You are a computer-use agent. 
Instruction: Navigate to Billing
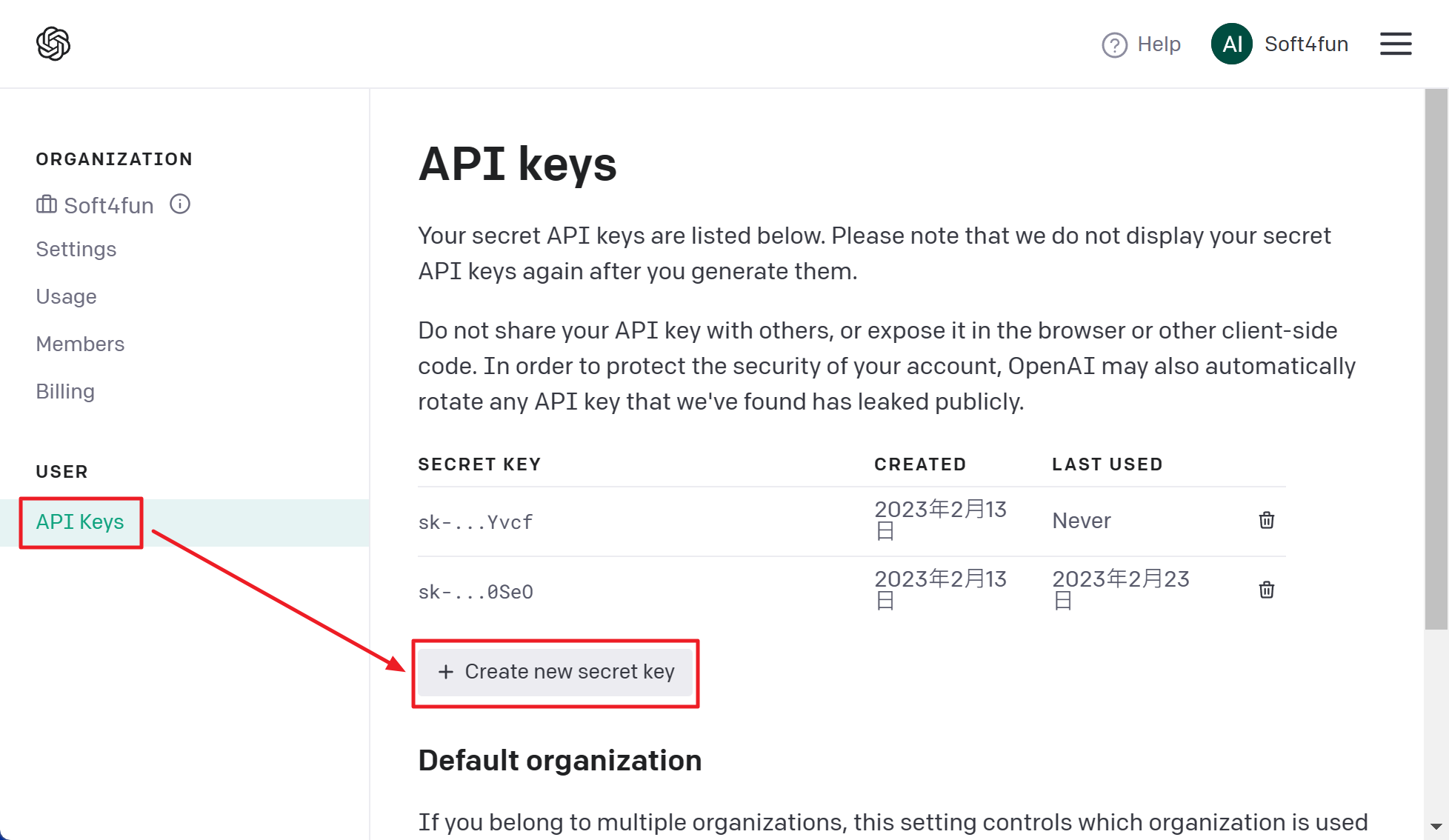click(65, 391)
